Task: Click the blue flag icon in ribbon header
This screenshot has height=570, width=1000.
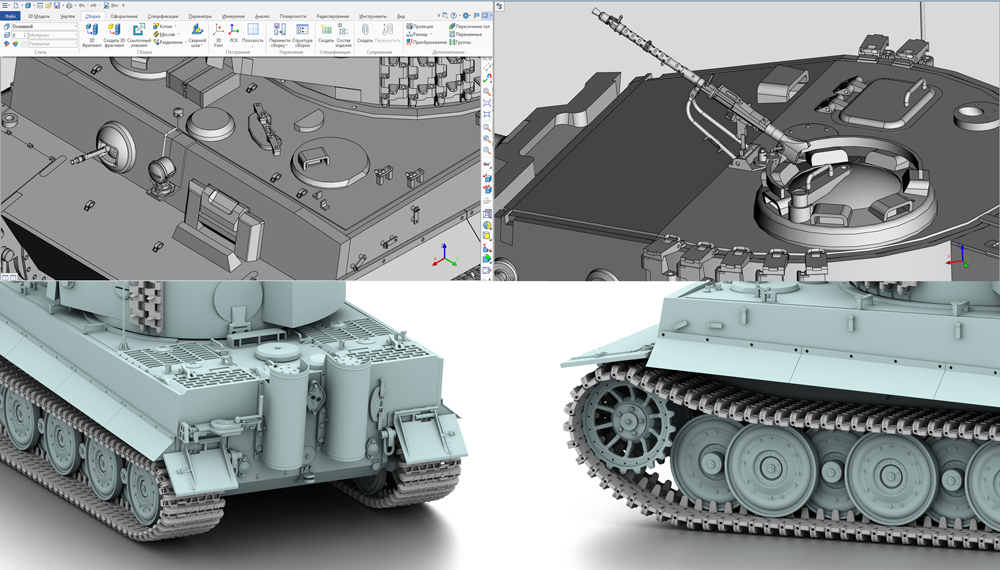Action: 476,15
